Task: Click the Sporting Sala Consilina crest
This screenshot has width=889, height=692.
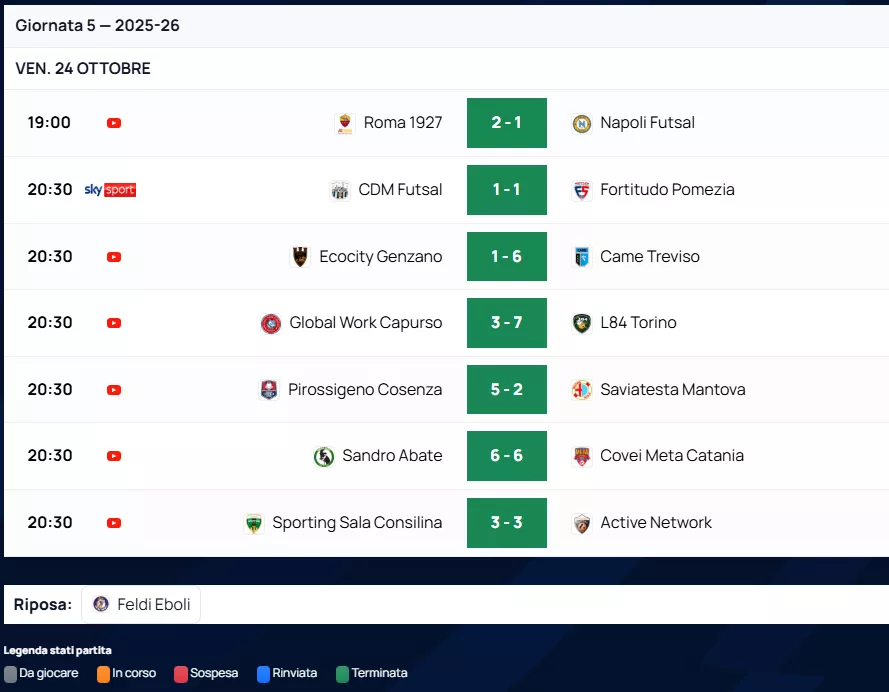Action: click(x=254, y=523)
